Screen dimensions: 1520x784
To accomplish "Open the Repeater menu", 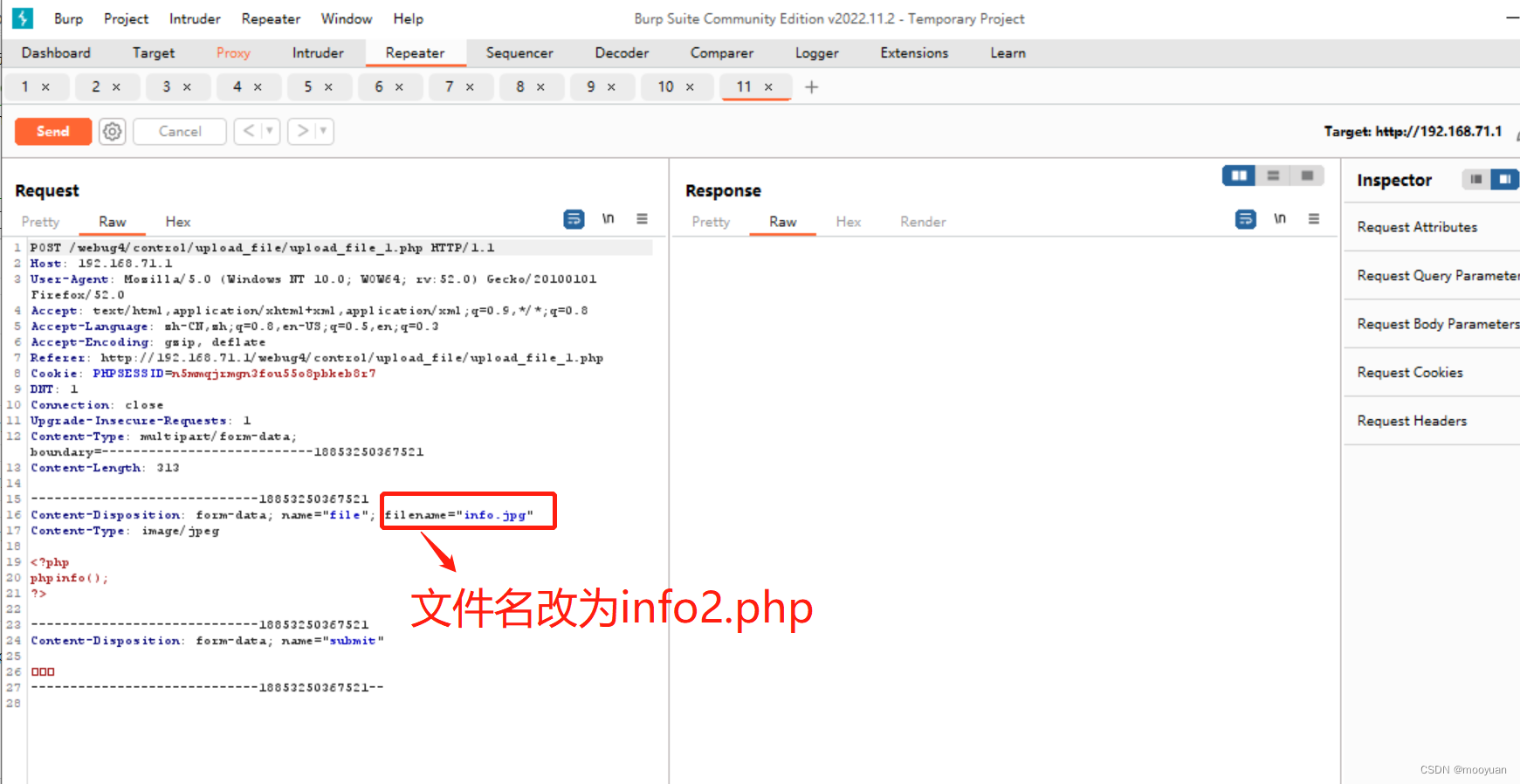I will pos(271,18).
